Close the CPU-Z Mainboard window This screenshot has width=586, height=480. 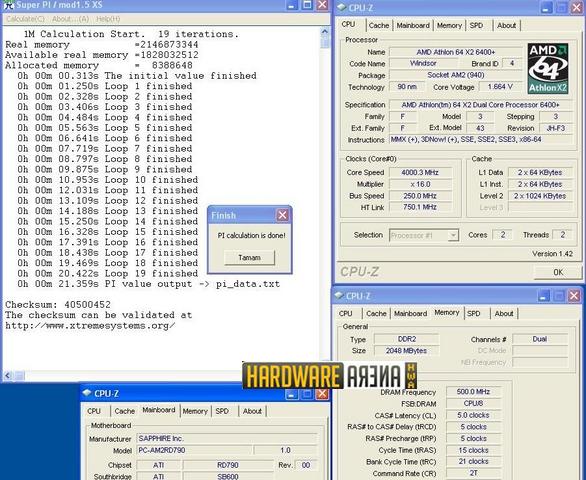[x=322, y=394]
